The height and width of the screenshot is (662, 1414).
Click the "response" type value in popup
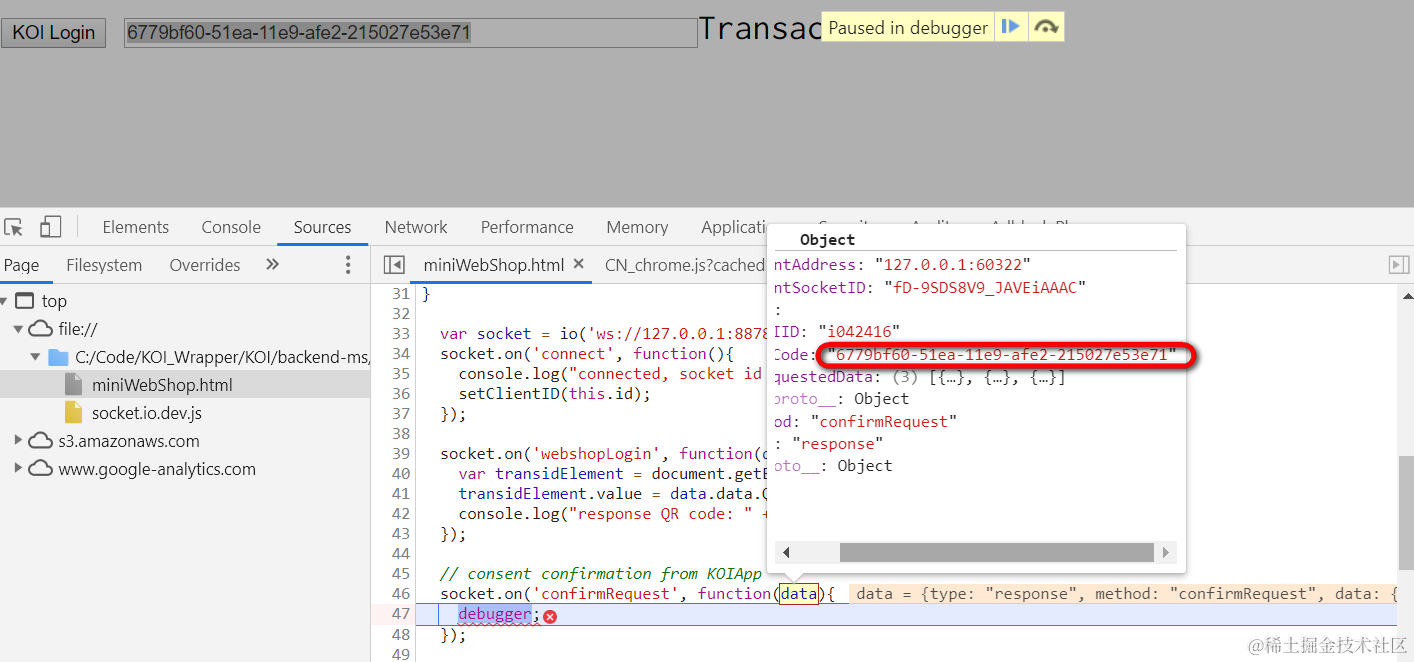coord(837,443)
